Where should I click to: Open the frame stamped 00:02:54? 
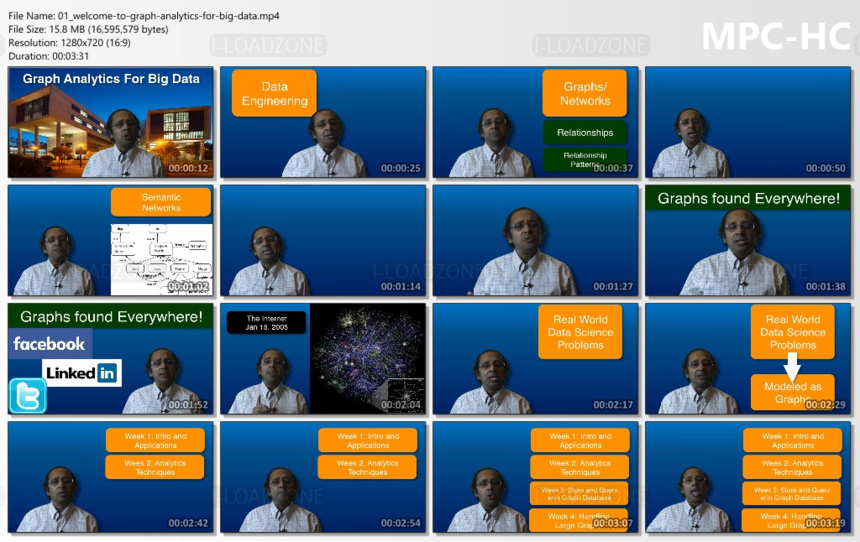[323, 477]
